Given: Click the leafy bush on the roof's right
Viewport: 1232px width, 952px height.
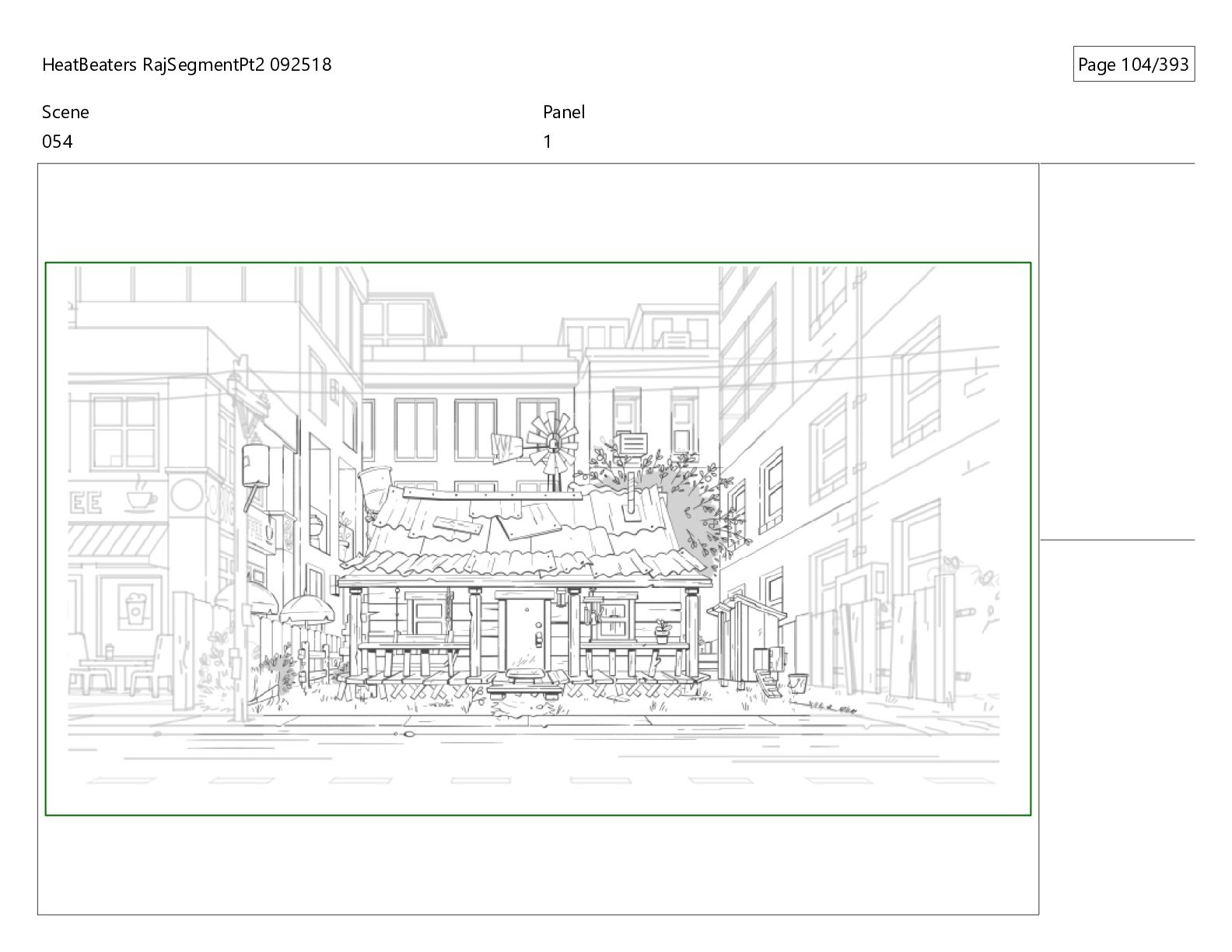Looking at the screenshot, I should pyautogui.click(x=704, y=509).
